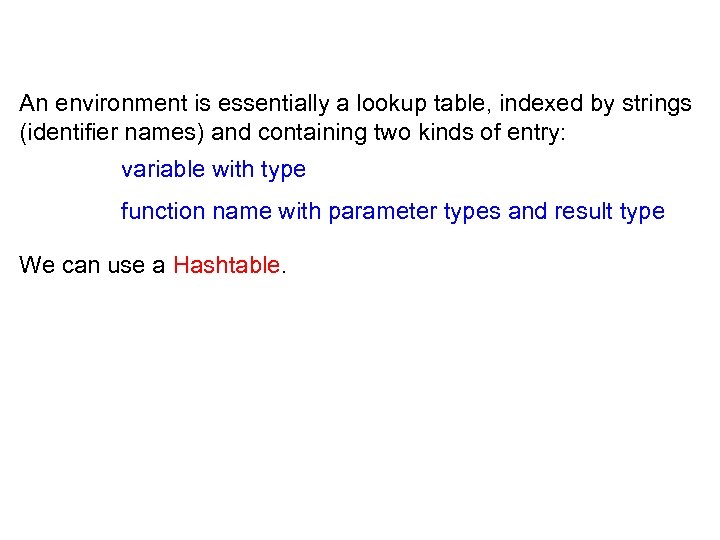Click the word "An" starting the paragraph
Viewport: 720px width, 540px height.
pyautogui.click(x=33, y=103)
